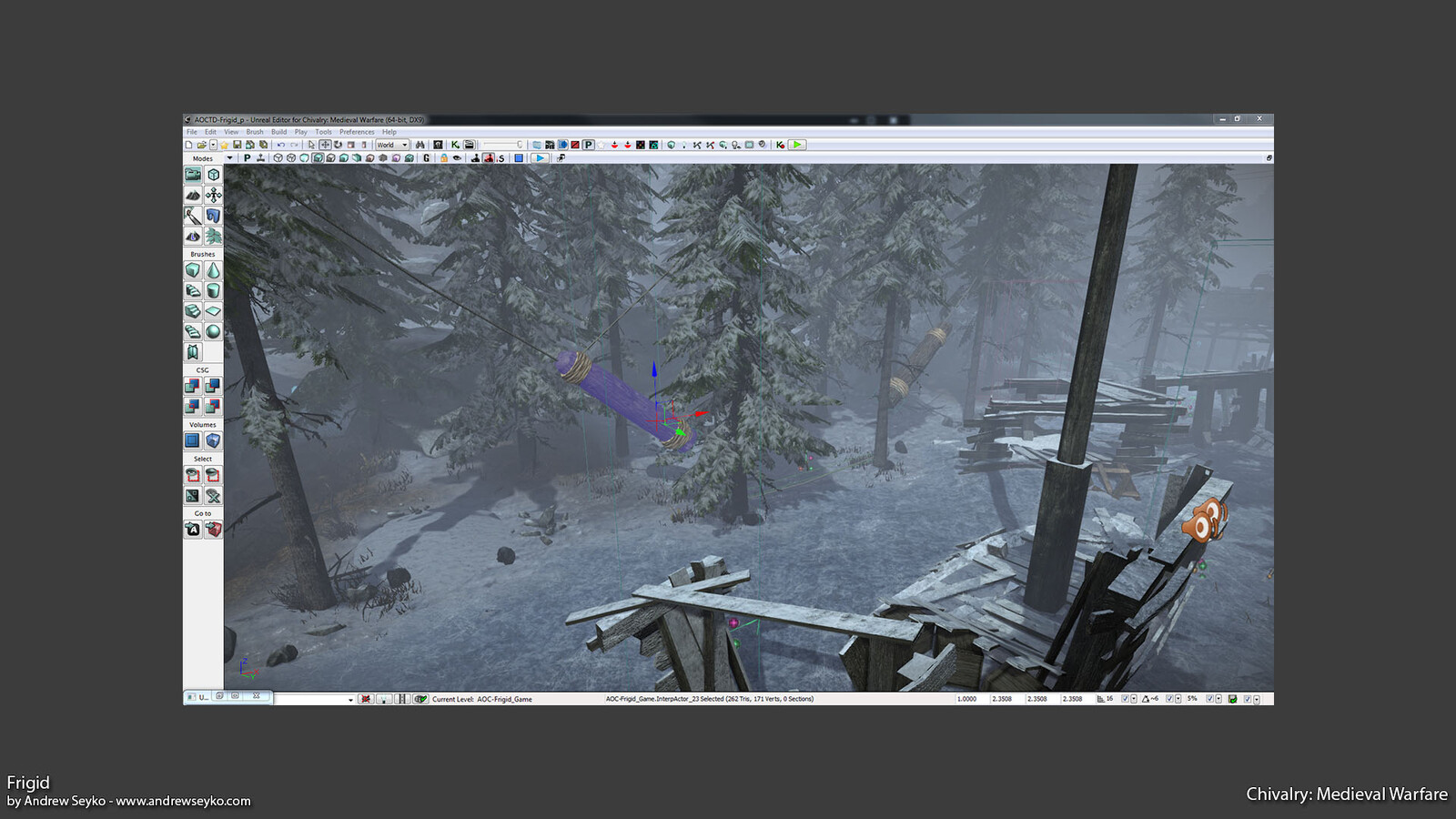This screenshot has height=819, width=1456.
Task: Click blue square viewport option icon
Action: point(519,158)
